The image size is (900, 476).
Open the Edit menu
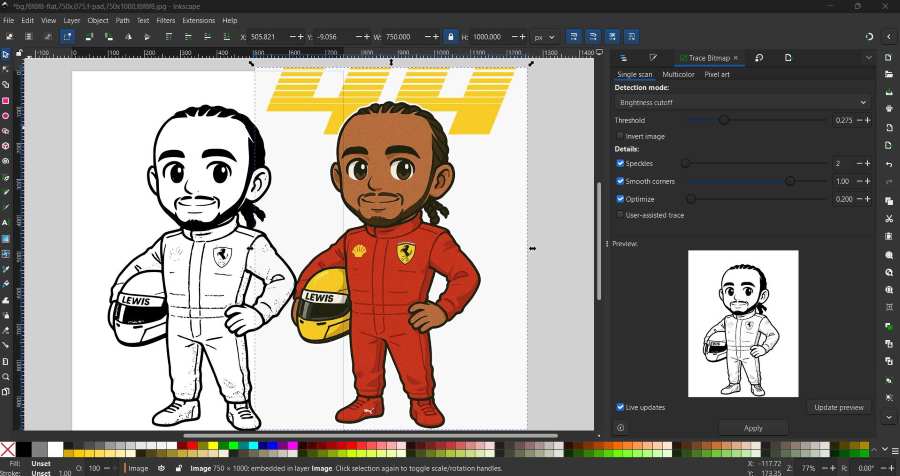pyautogui.click(x=28, y=20)
